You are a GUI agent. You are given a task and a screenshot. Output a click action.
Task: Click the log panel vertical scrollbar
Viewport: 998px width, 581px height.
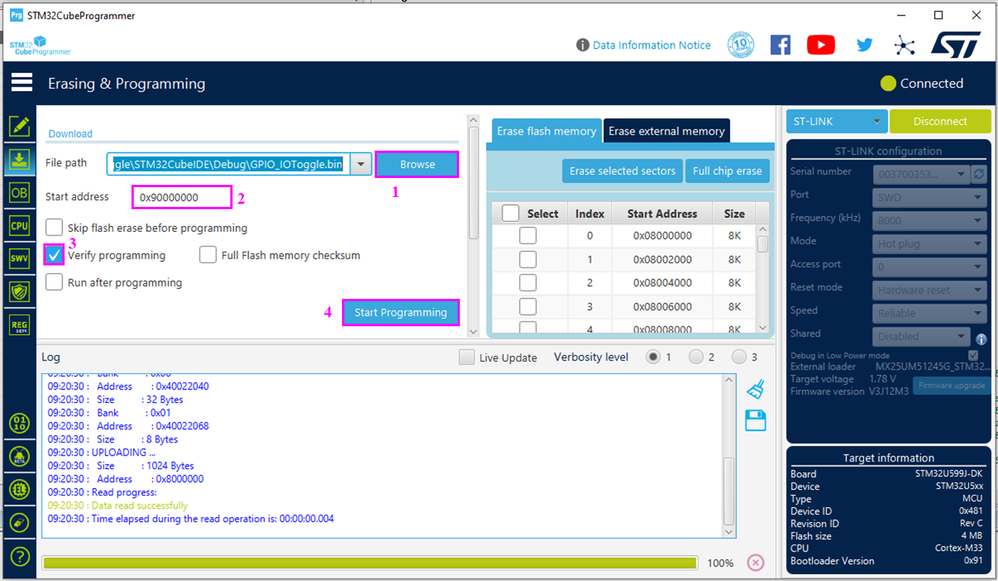(x=729, y=456)
